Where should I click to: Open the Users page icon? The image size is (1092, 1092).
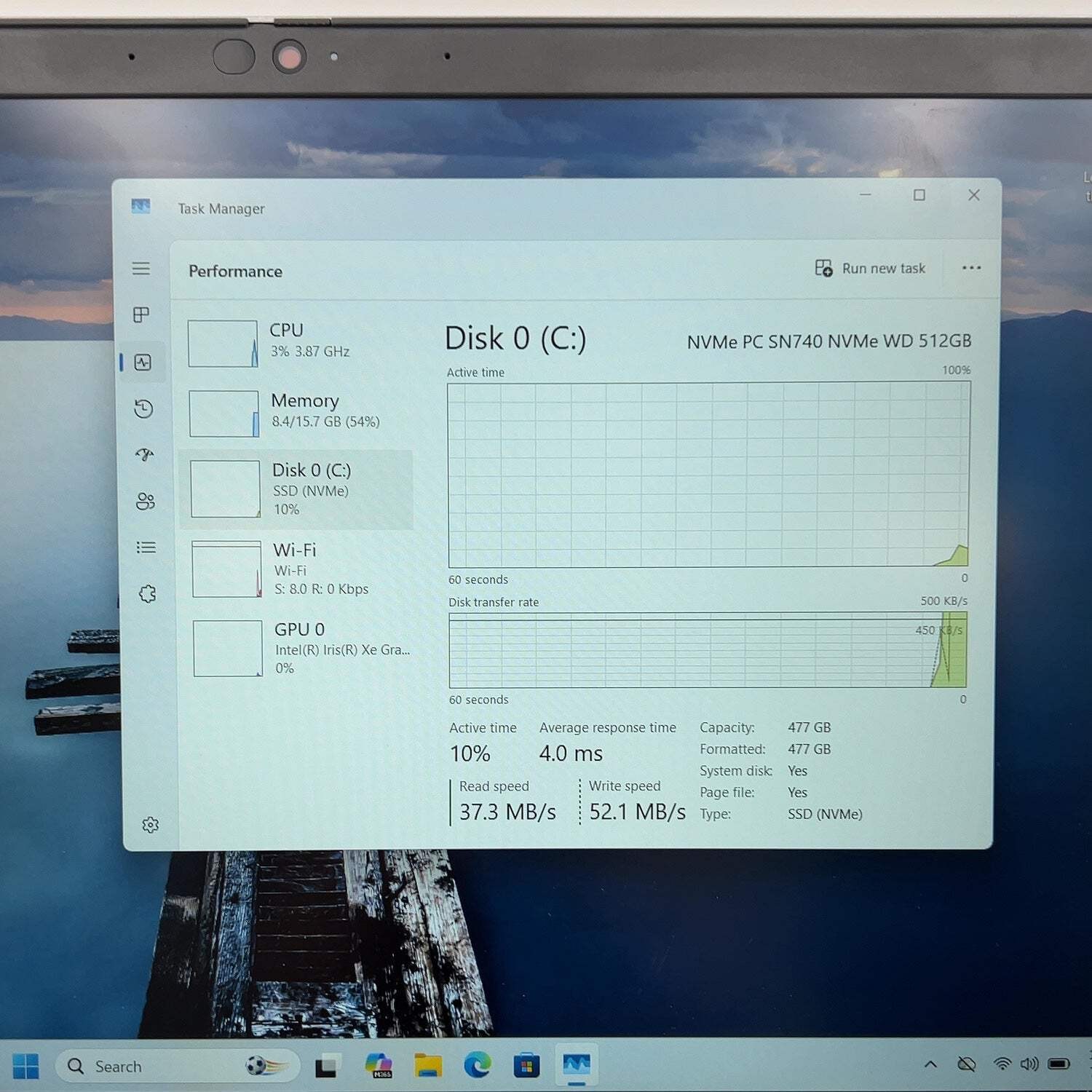point(146,501)
